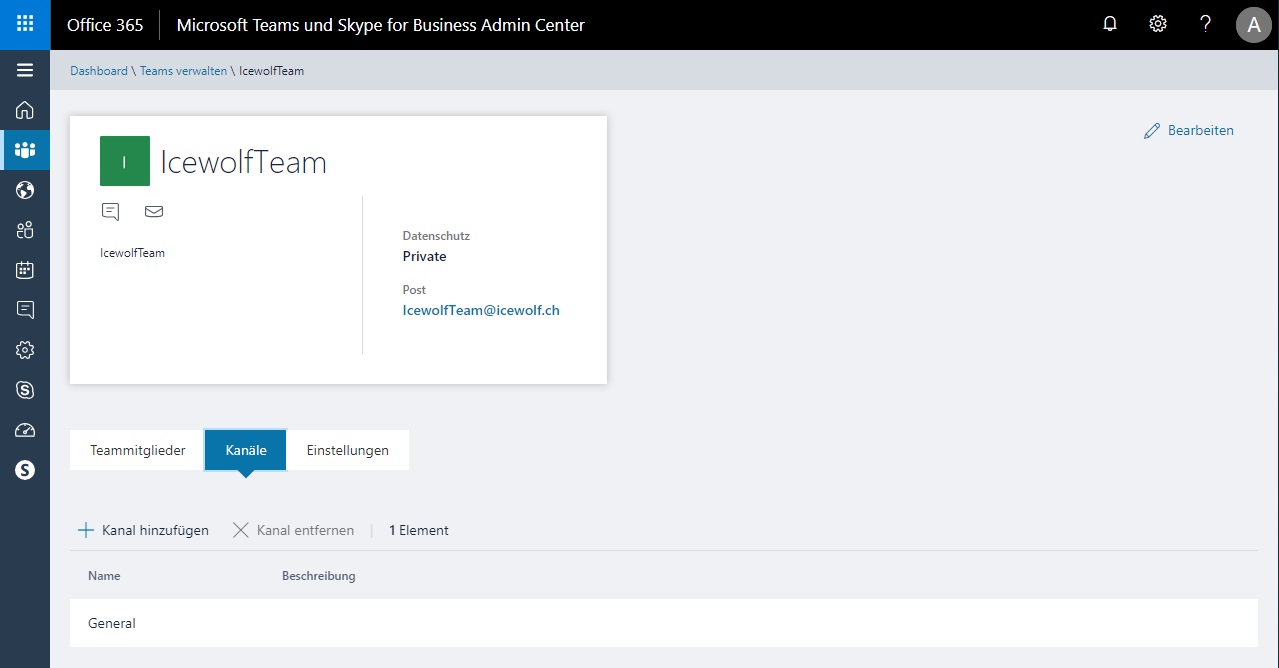Select the Kanäle tab

pos(246,450)
